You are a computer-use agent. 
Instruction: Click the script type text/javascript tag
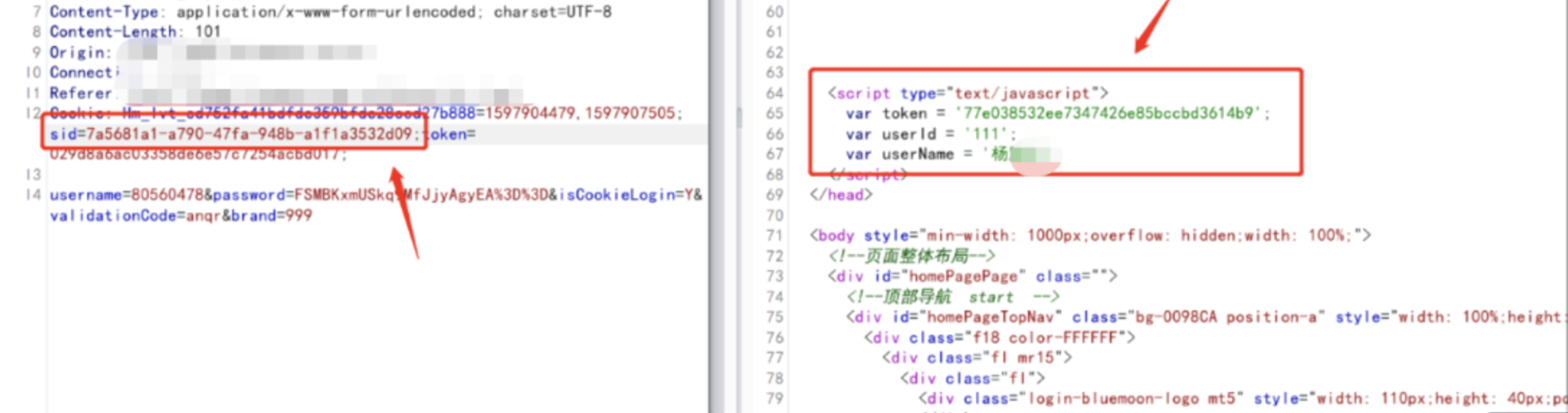click(x=967, y=94)
